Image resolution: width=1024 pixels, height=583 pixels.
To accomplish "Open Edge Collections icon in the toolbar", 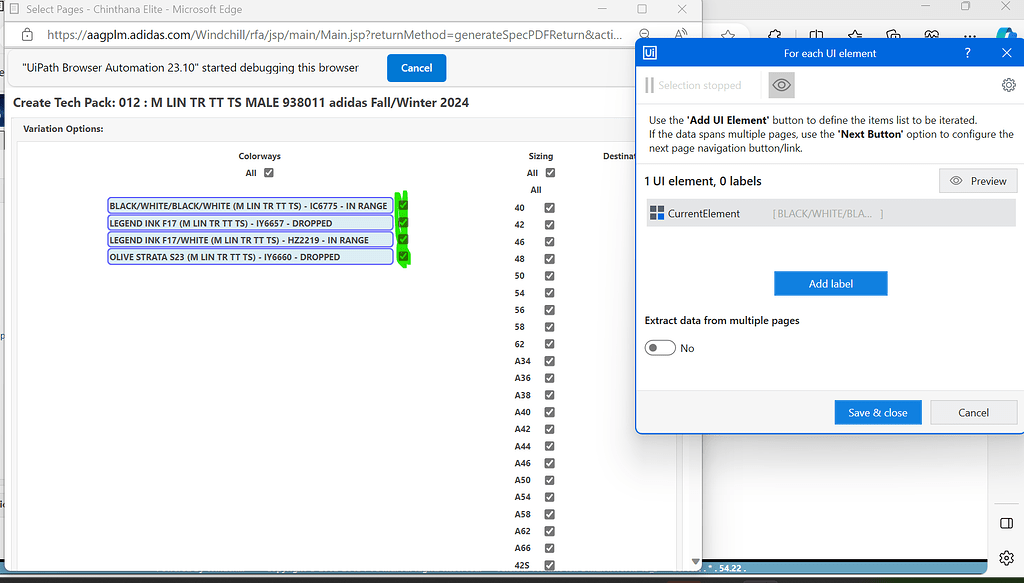I will coord(892,33).
